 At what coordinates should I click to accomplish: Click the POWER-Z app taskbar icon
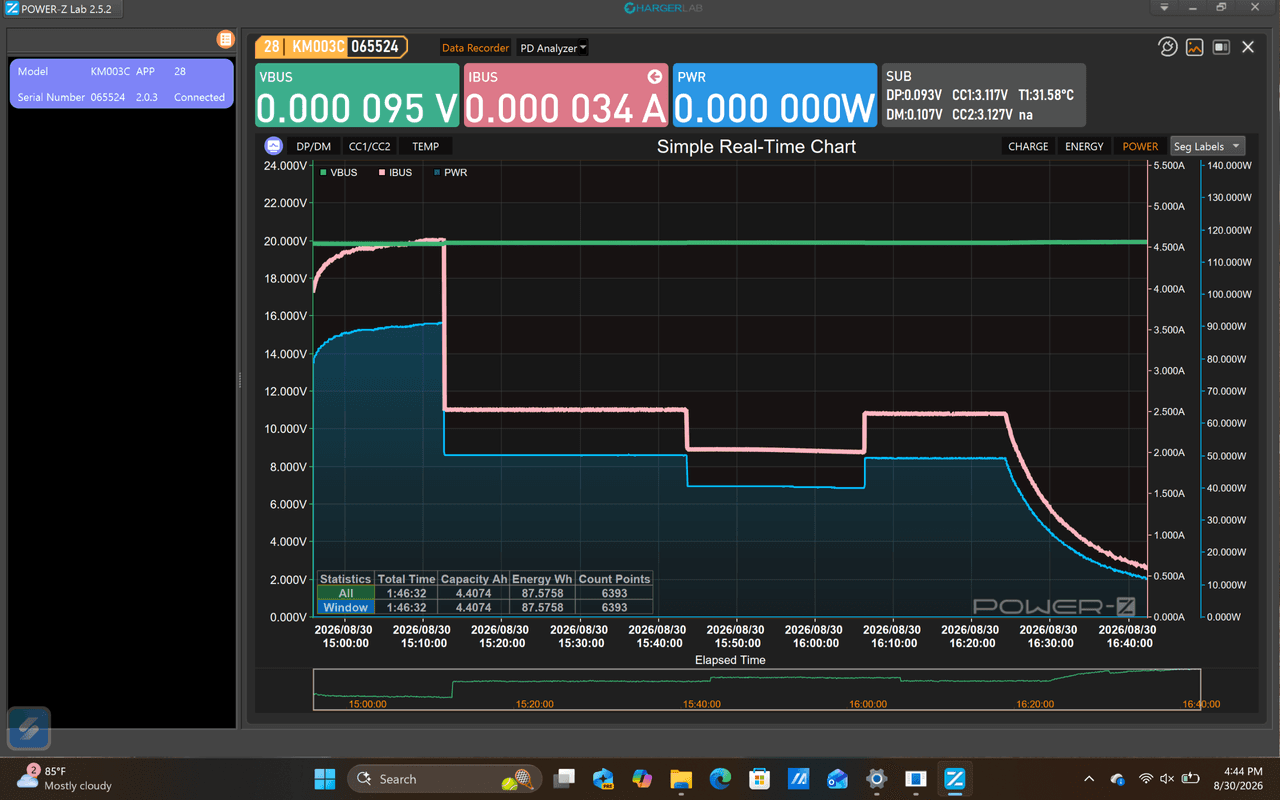(x=955, y=779)
